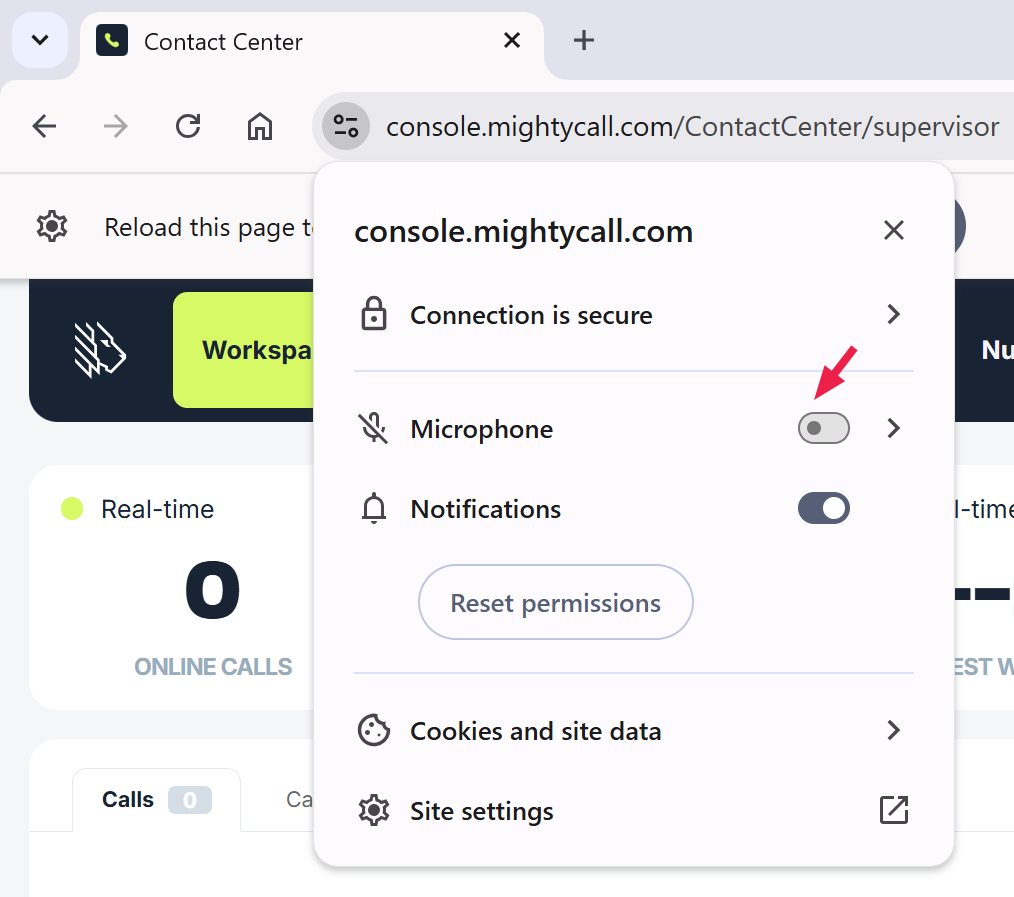Click the cookie icon in popup
The width and height of the screenshot is (1014, 897).
coord(374,731)
